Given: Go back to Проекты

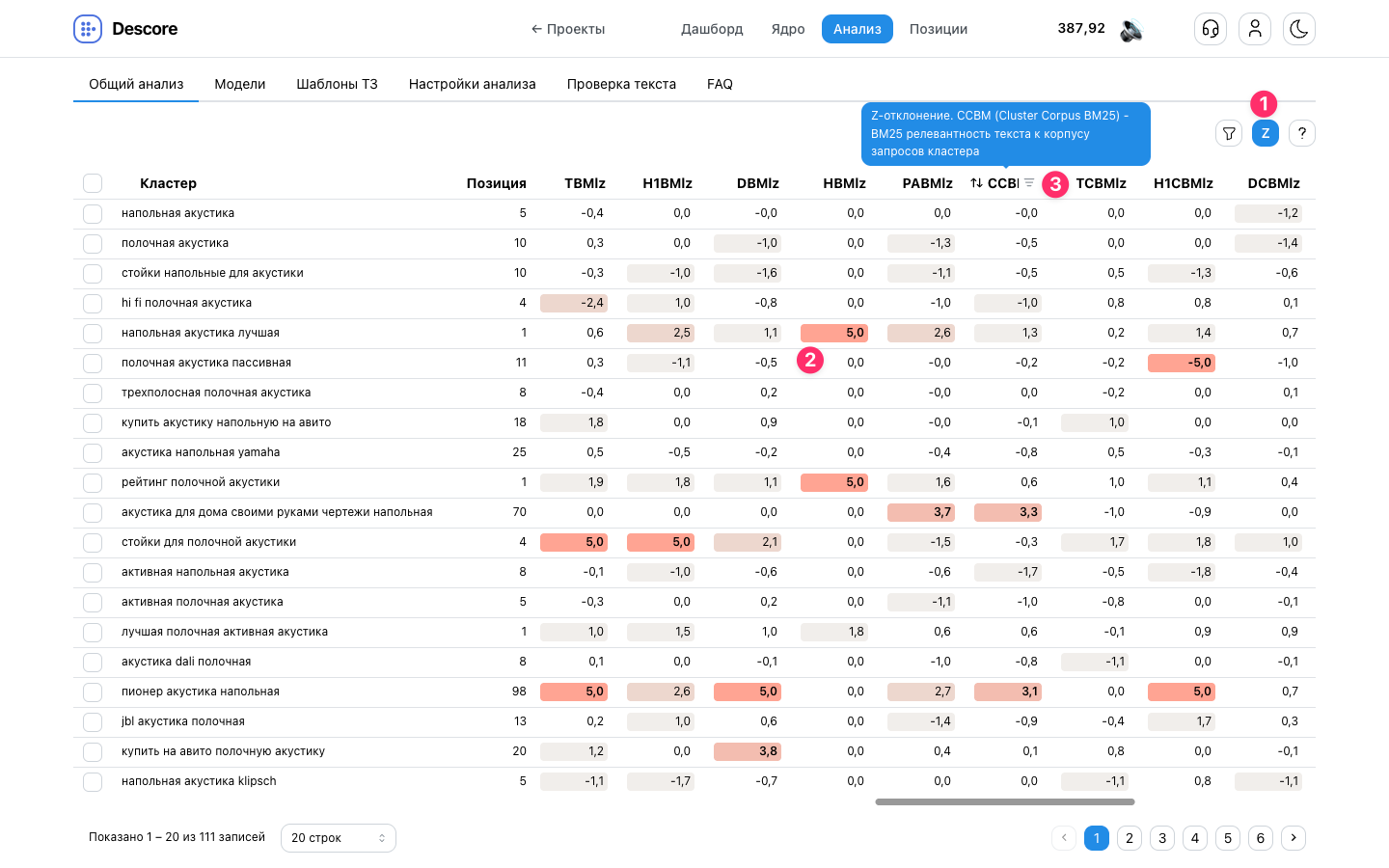Looking at the screenshot, I should pyautogui.click(x=568, y=29).
